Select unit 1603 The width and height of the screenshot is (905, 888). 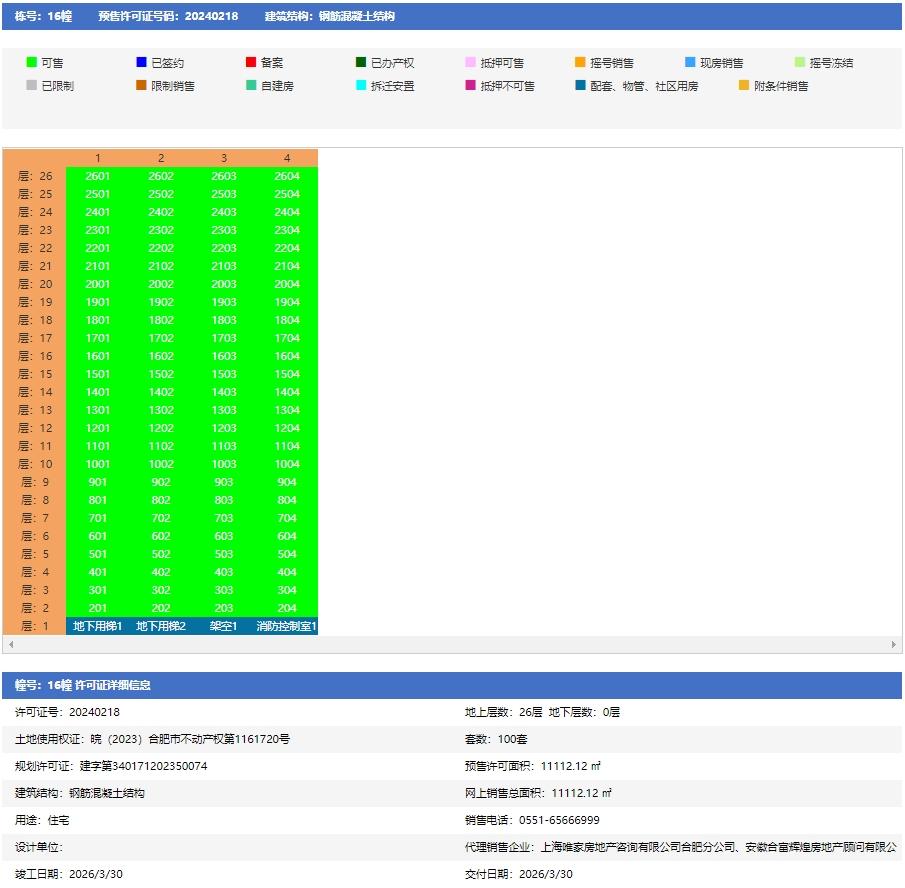[x=224, y=356]
